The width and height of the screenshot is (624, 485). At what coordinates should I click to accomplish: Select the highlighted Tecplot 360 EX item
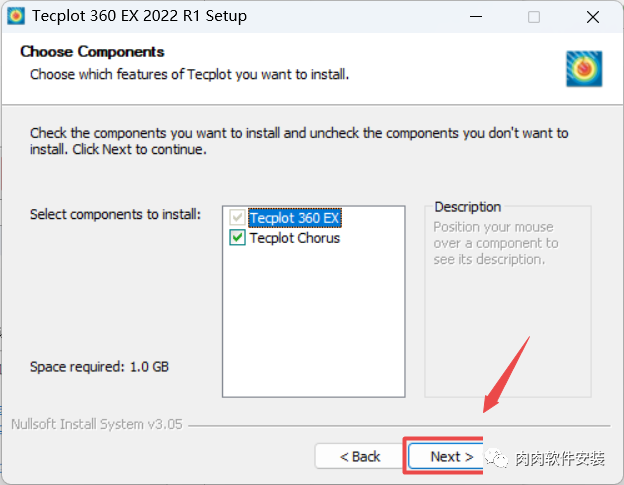point(294,218)
